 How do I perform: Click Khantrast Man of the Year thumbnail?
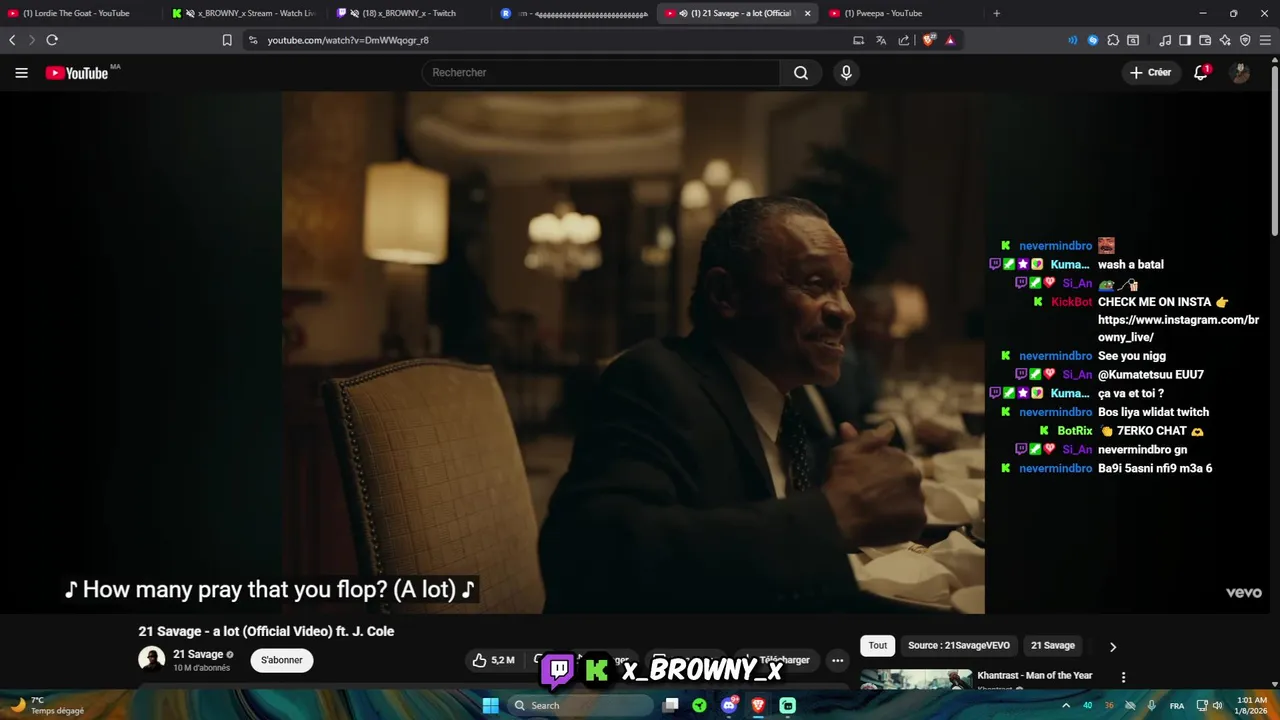click(x=916, y=679)
